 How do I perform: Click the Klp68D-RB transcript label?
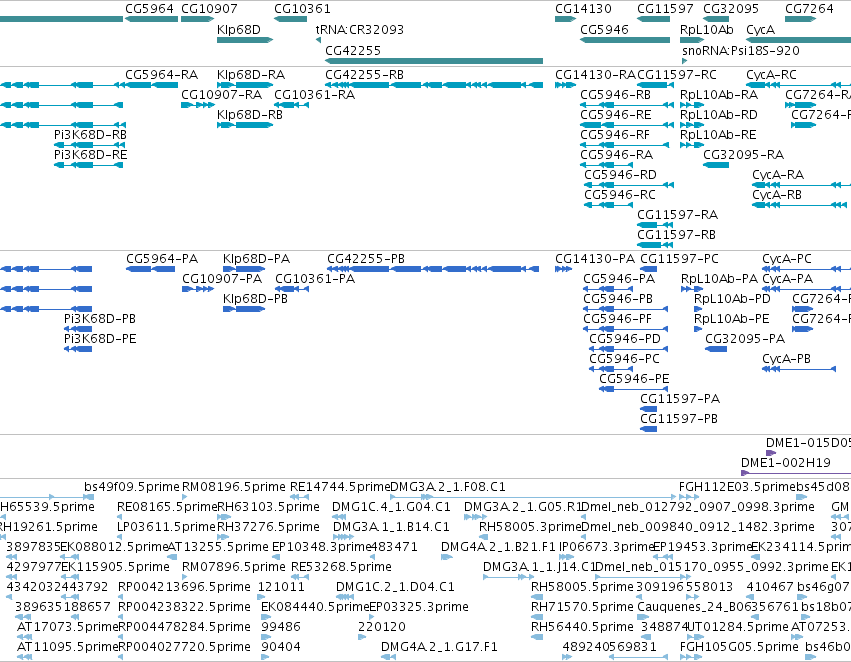[x=250, y=114]
